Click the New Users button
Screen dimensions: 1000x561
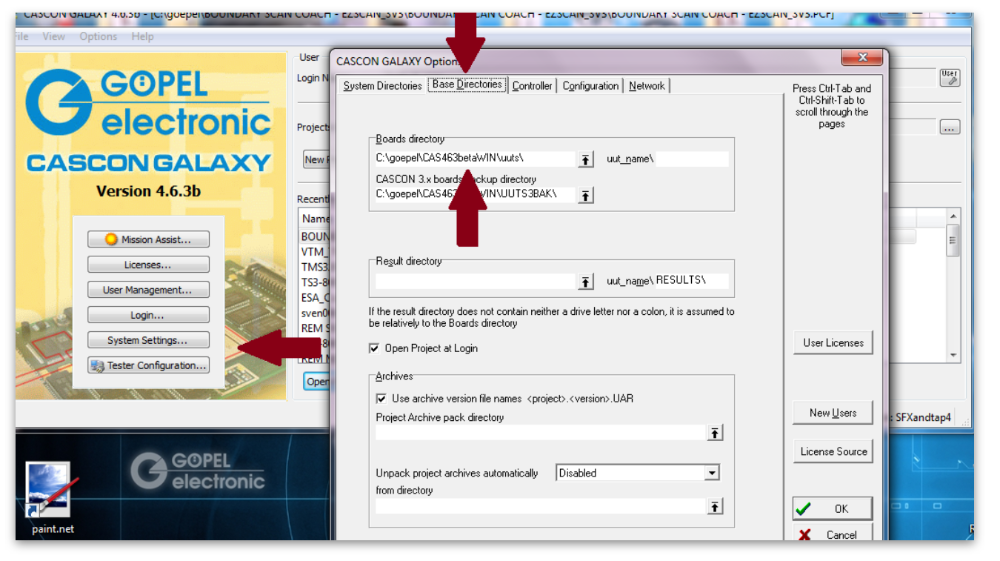(x=833, y=413)
